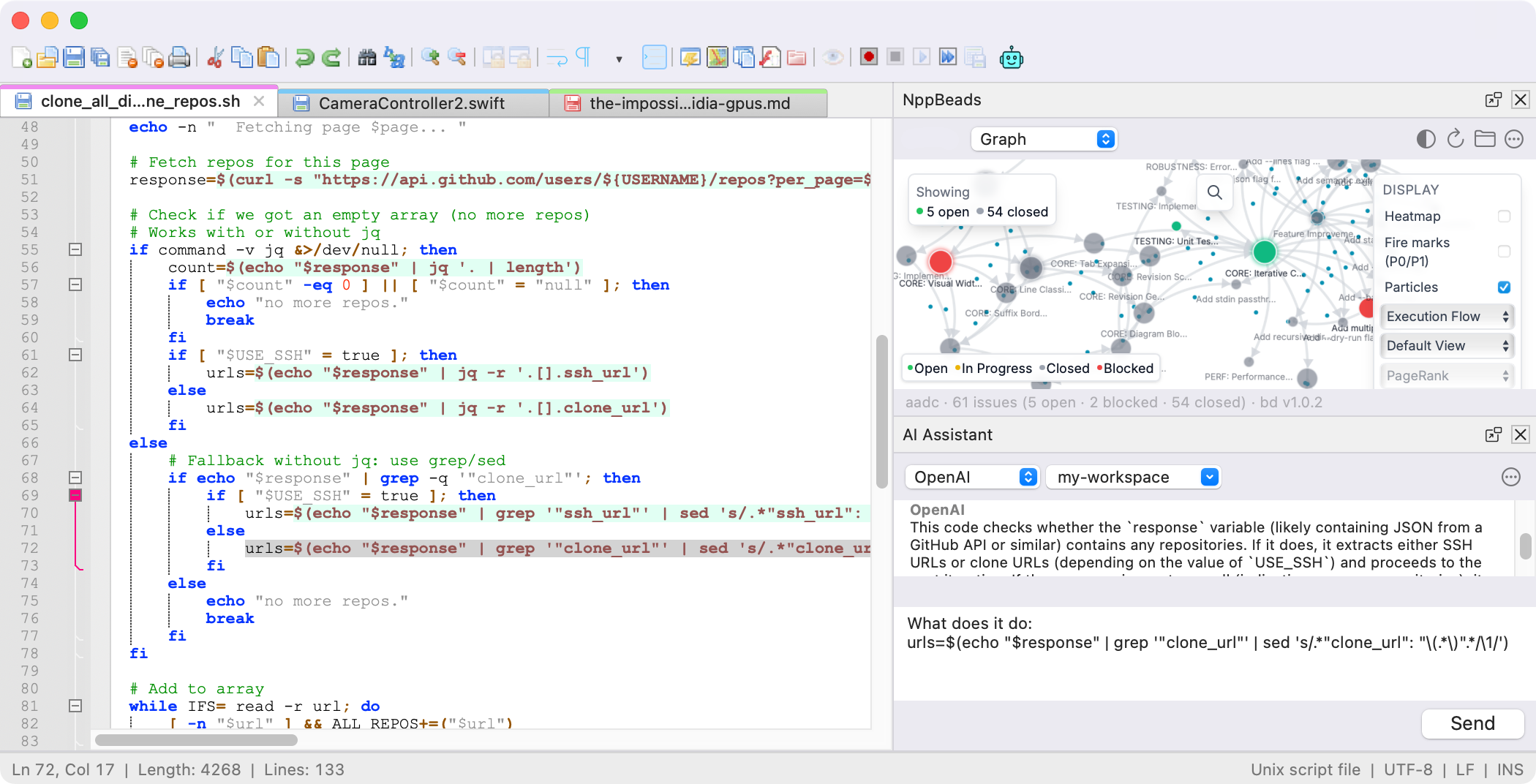
Task: Open the Execution Flow dropdown
Action: (x=1447, y=316)
